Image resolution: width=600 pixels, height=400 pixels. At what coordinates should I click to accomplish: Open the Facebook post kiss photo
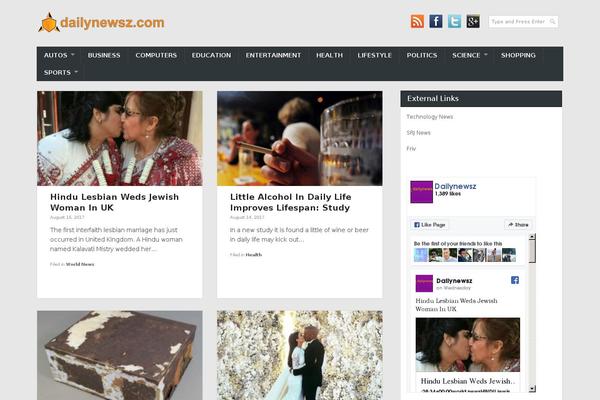468,344
